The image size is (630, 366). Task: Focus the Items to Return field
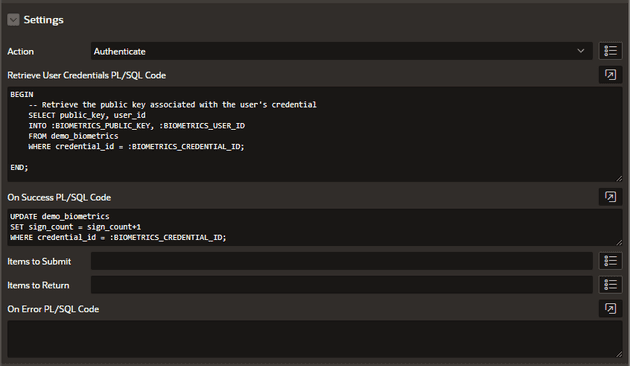(x=342, y=285)
